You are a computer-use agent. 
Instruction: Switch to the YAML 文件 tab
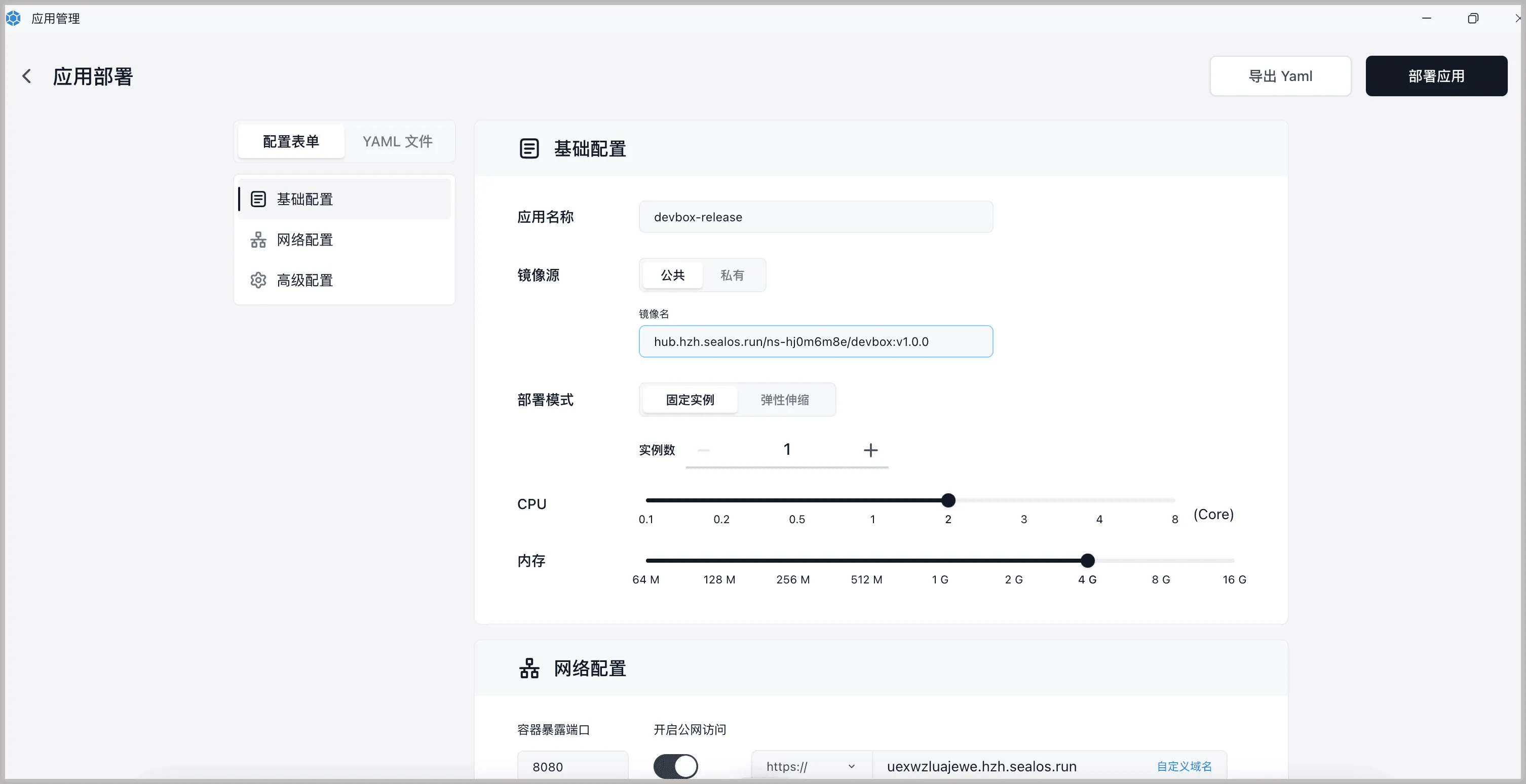pos(398,141)
